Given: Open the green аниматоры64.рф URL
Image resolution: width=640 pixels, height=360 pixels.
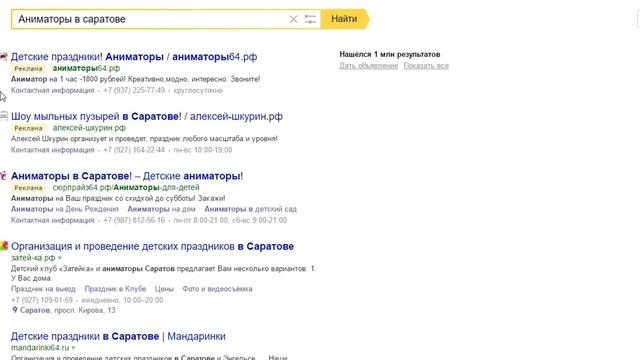Looking at the screenshot, I should click(86, 68).
